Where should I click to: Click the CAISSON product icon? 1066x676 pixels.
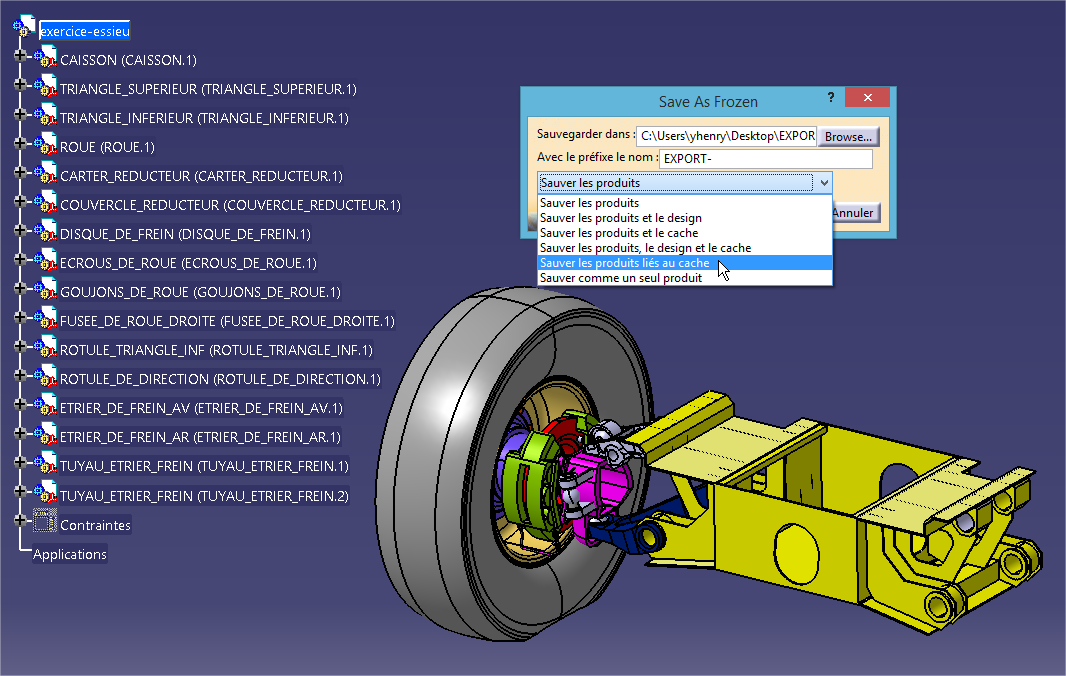click(46, 58)
